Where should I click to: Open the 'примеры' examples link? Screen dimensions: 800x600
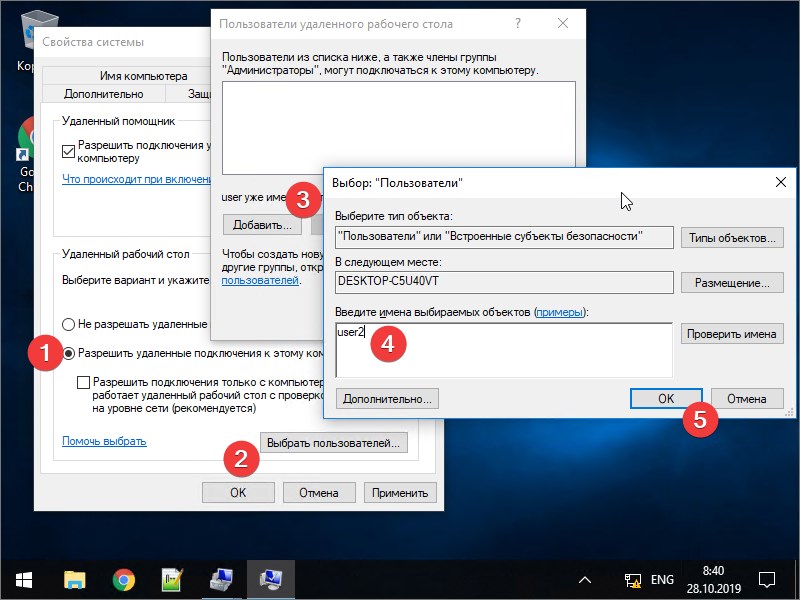(x=559, y=312)
